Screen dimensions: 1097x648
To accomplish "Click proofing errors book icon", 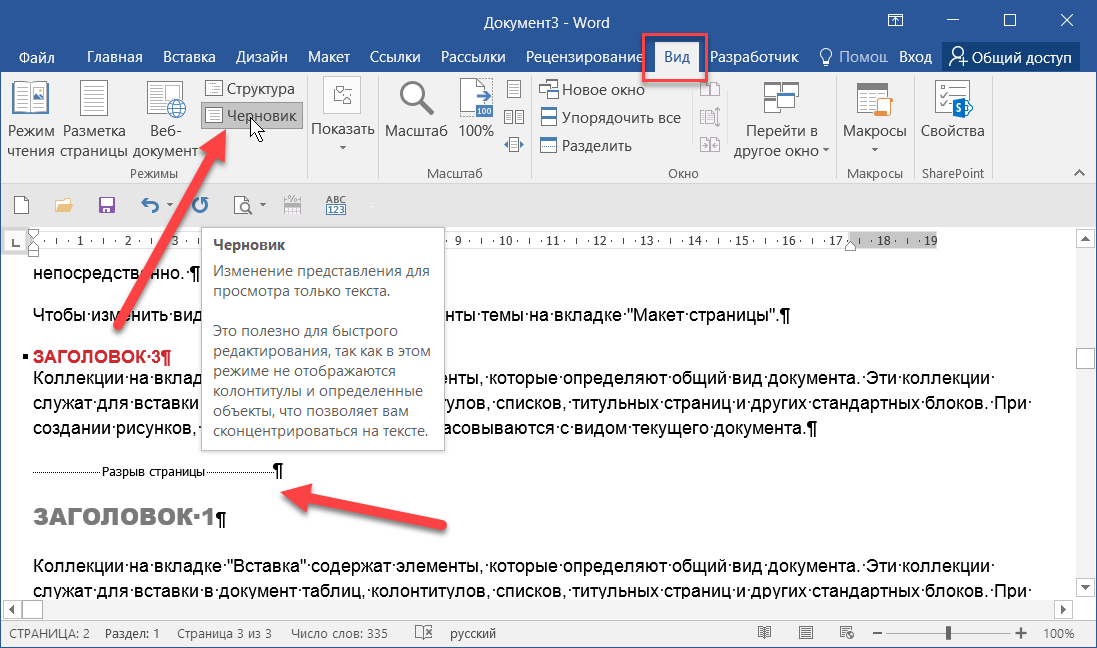I will point(423,633).
